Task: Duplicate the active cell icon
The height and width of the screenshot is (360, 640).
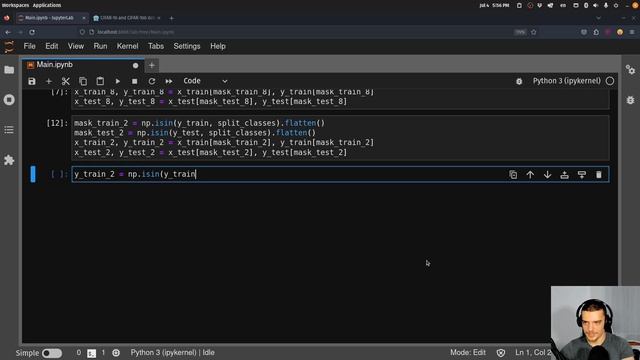Action: (513, 175)
